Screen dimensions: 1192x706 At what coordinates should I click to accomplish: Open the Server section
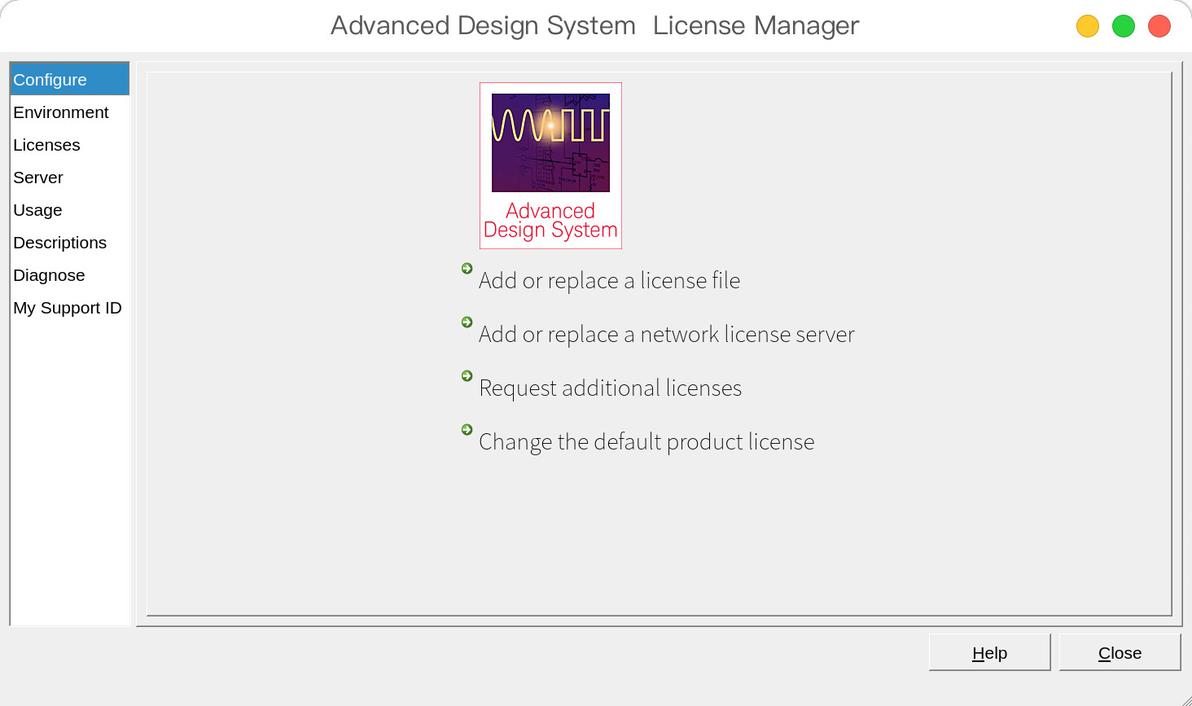[69, 177]
